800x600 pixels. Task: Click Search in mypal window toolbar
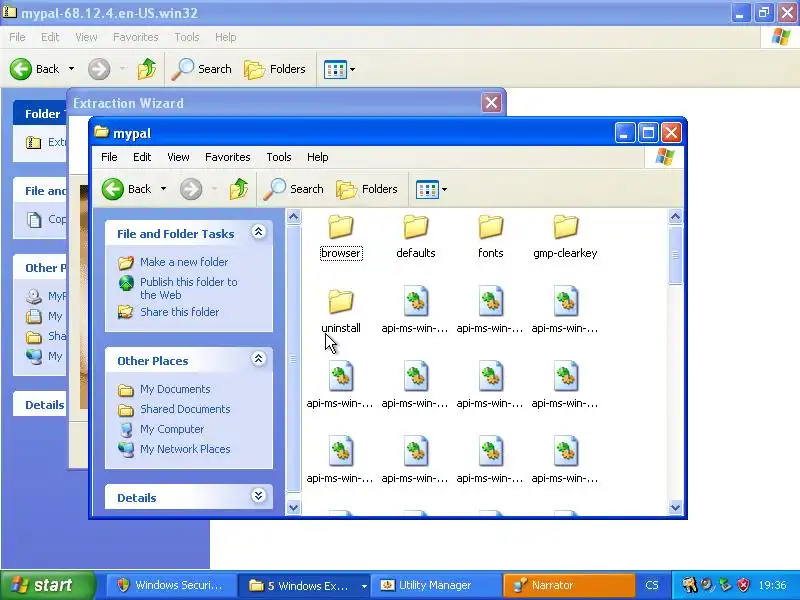[294, 189]
